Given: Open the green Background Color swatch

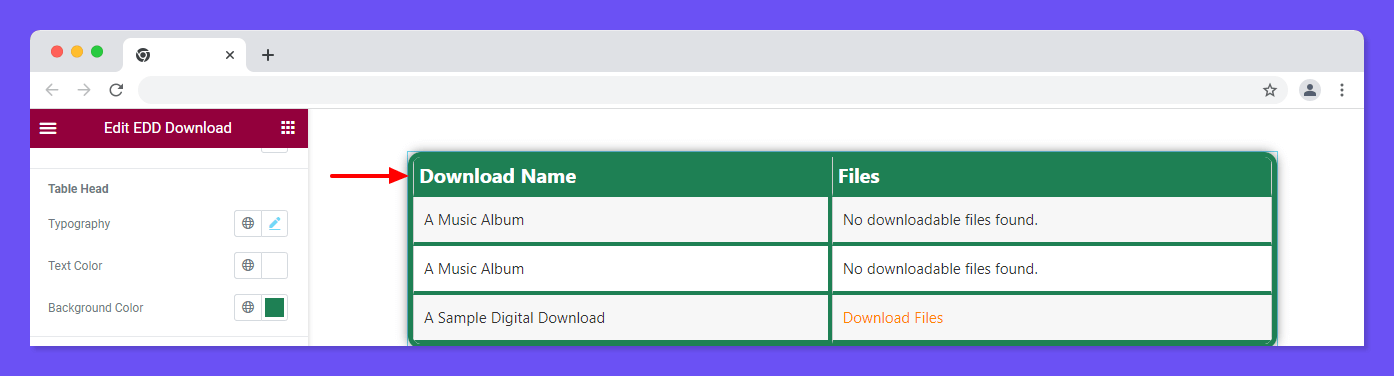Looking at the screenshot, I should 275,308.
